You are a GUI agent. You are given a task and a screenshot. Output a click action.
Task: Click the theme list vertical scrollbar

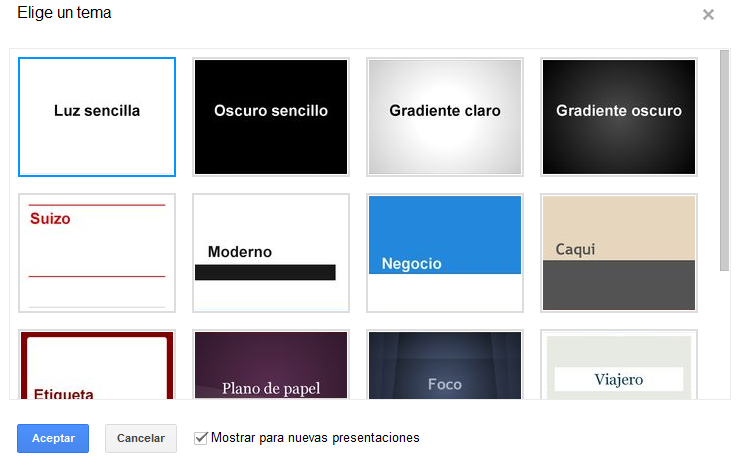point(724,160)
